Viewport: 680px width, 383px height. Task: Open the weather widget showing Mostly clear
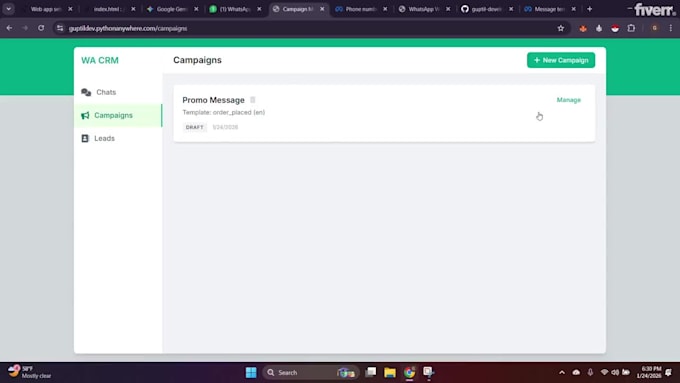pyautogui.click(x=29, y=372)
